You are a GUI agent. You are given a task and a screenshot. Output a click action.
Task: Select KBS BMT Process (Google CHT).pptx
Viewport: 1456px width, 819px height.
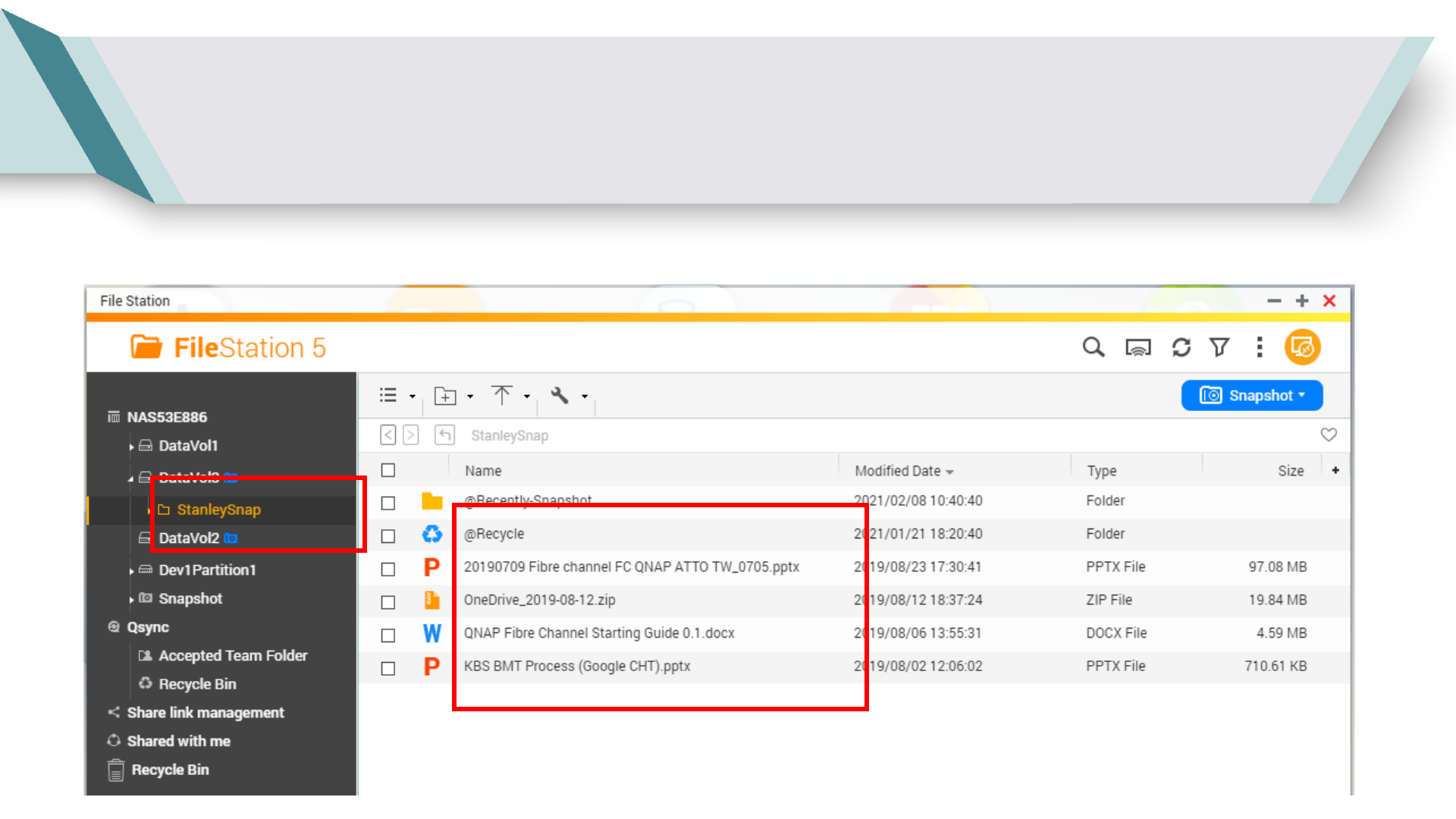coord(577,667)
